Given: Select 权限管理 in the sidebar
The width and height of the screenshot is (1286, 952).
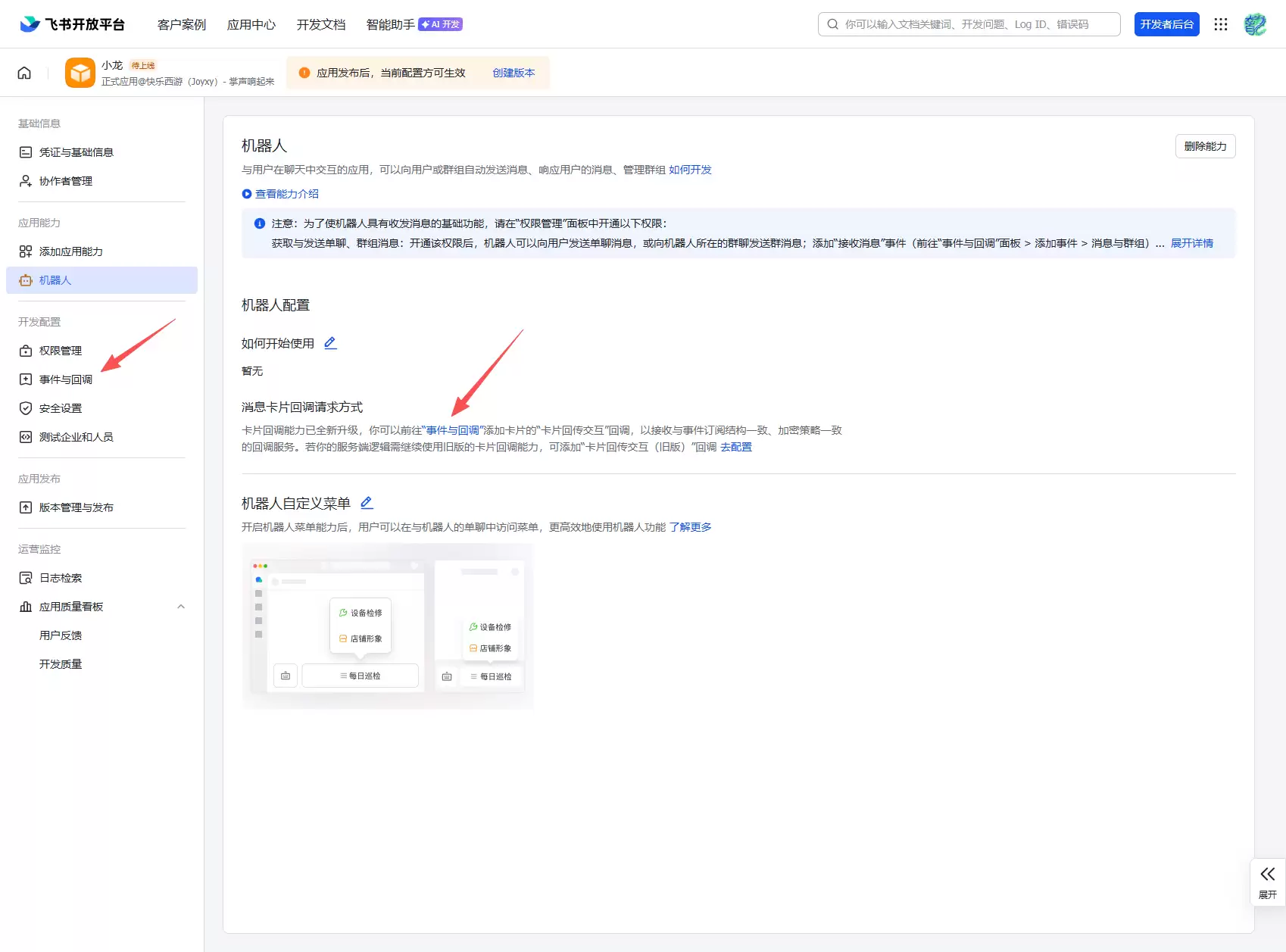Looking at the screenshot, I should click(x=61, y=351).
